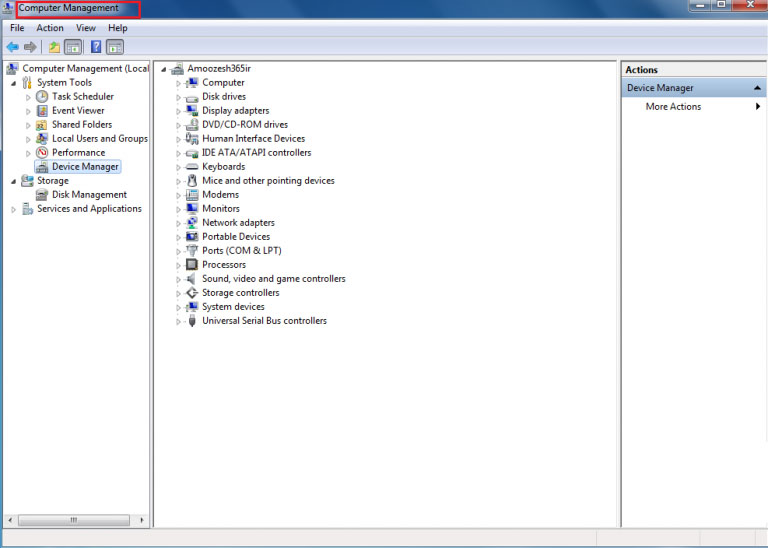Click the Universal Serial Bus controllers icon
This screenshot has height=548, width=768.
[192, 321]
